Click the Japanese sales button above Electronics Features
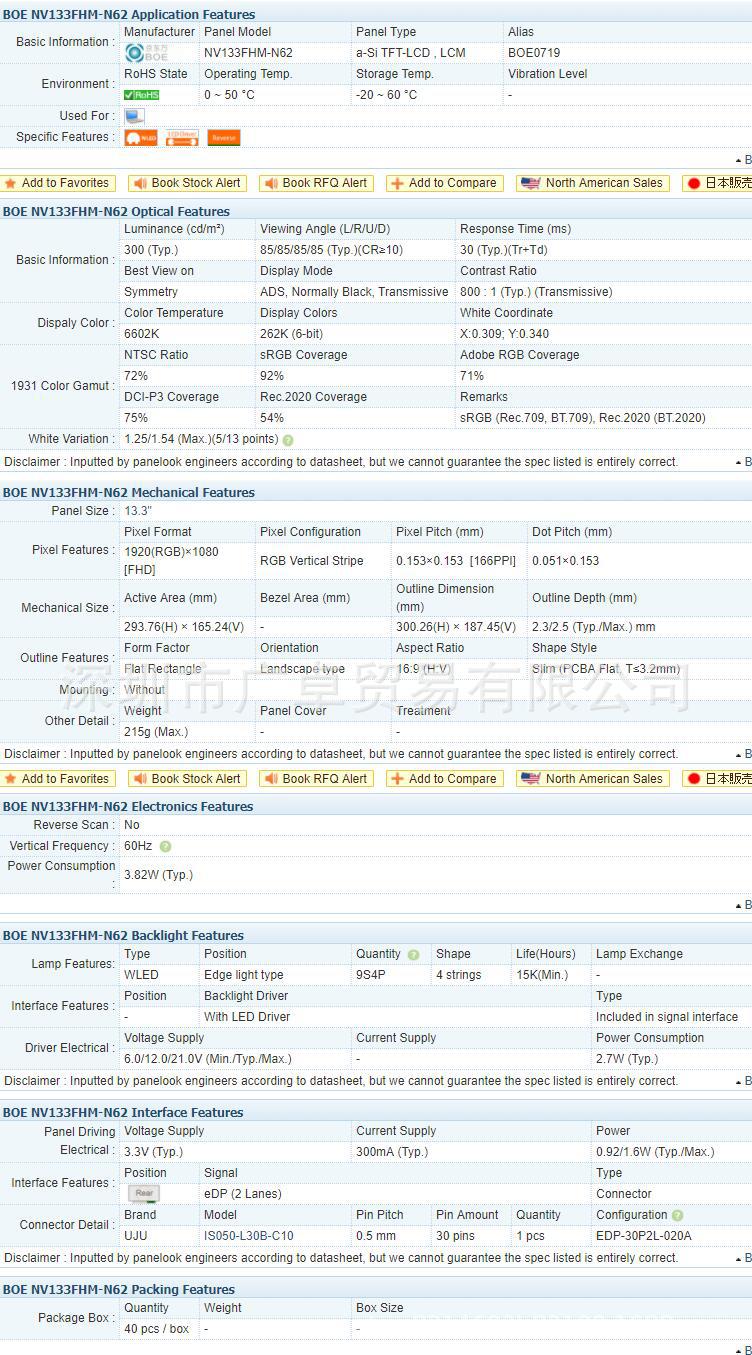The height and width of the screenshot is (1355, 752). click(x=718, y=779)
